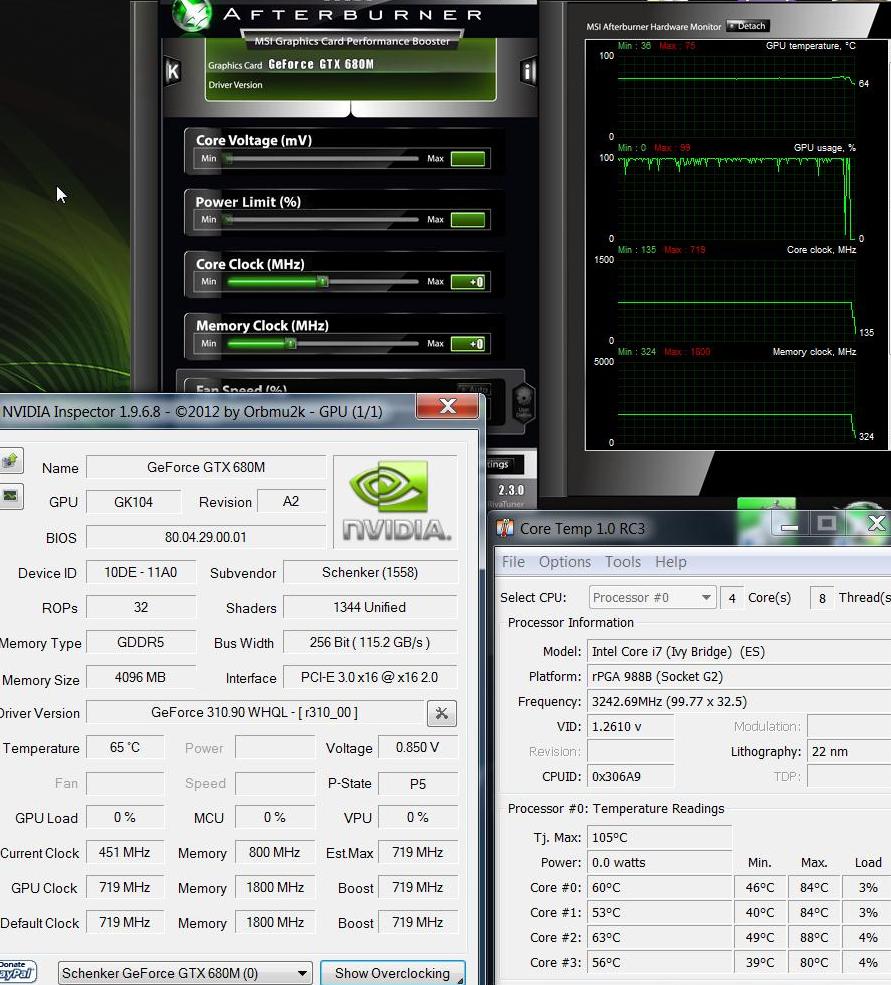Open Core Temp File menu

(513, 562)
